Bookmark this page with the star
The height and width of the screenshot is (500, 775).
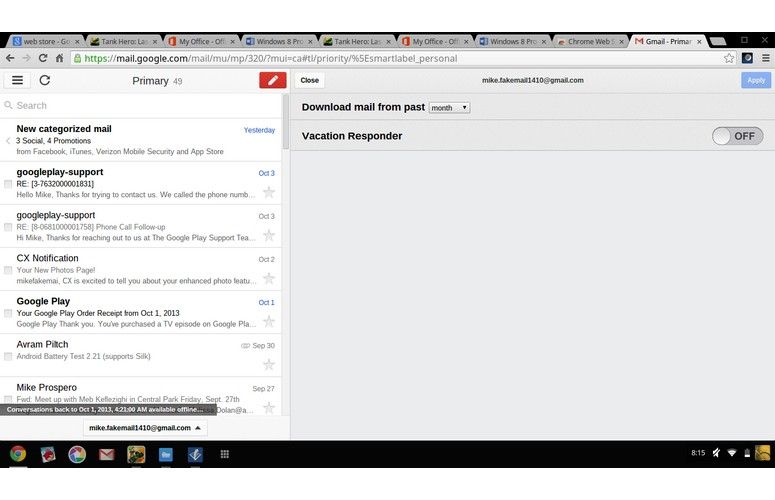pyautogui.click(x=729, y=58)
